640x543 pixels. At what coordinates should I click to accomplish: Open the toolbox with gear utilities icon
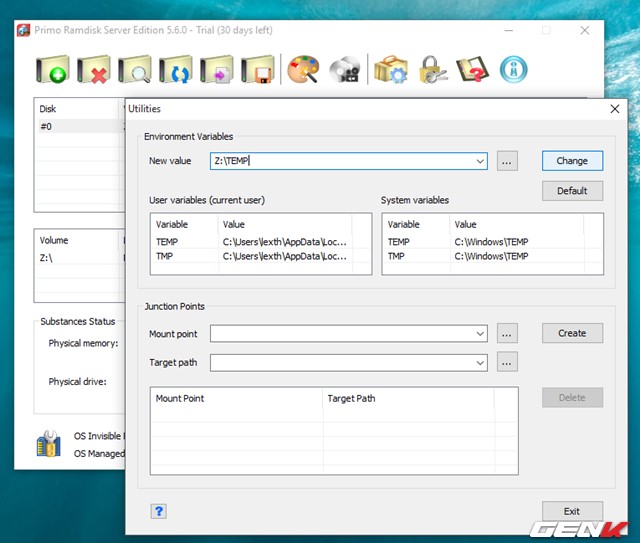click(x=391, y=69)
